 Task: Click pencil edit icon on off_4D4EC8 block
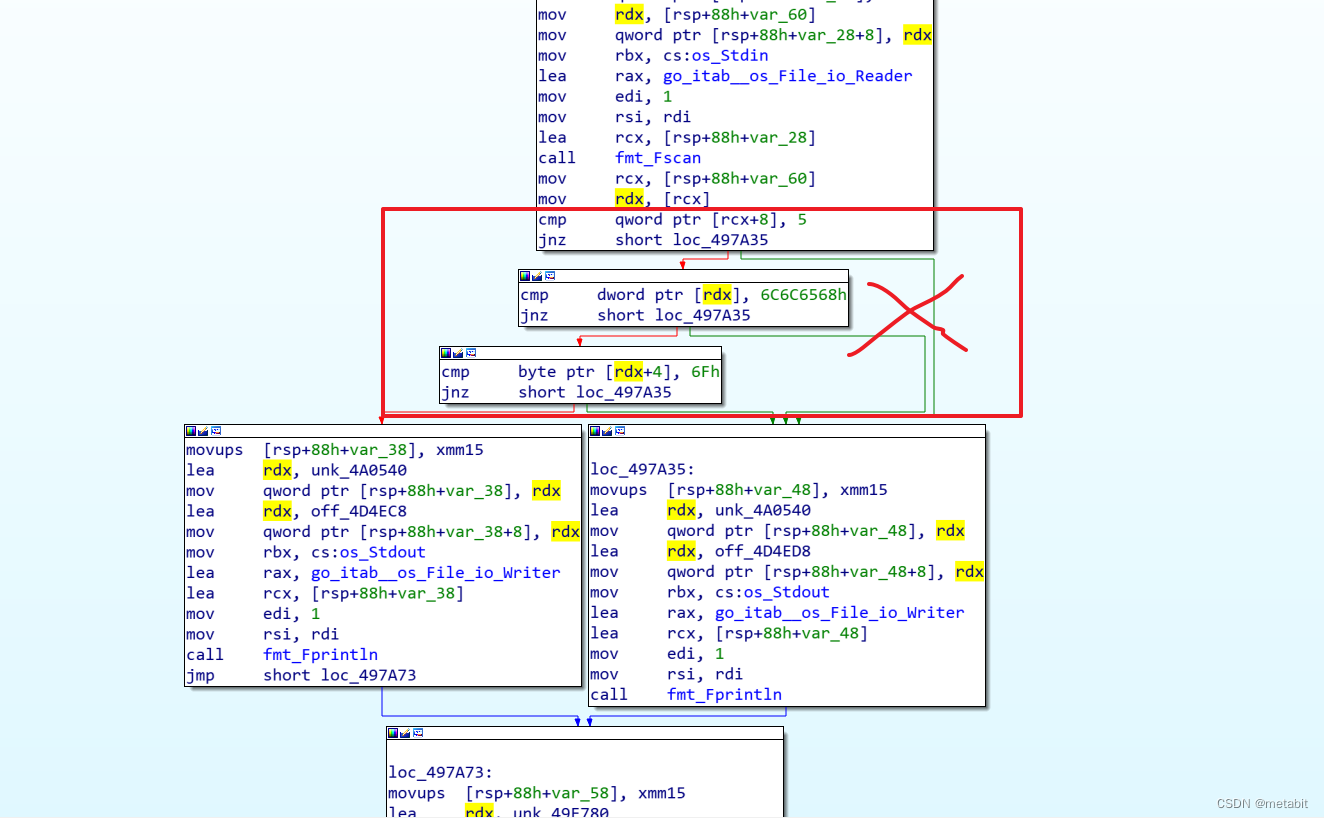[x=203, y=431]
